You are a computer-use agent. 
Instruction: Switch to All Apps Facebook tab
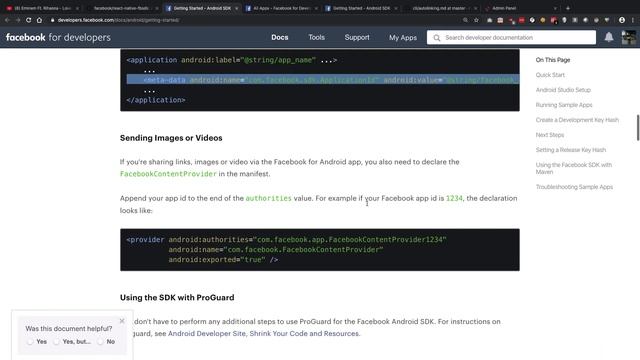click(281, 8)
